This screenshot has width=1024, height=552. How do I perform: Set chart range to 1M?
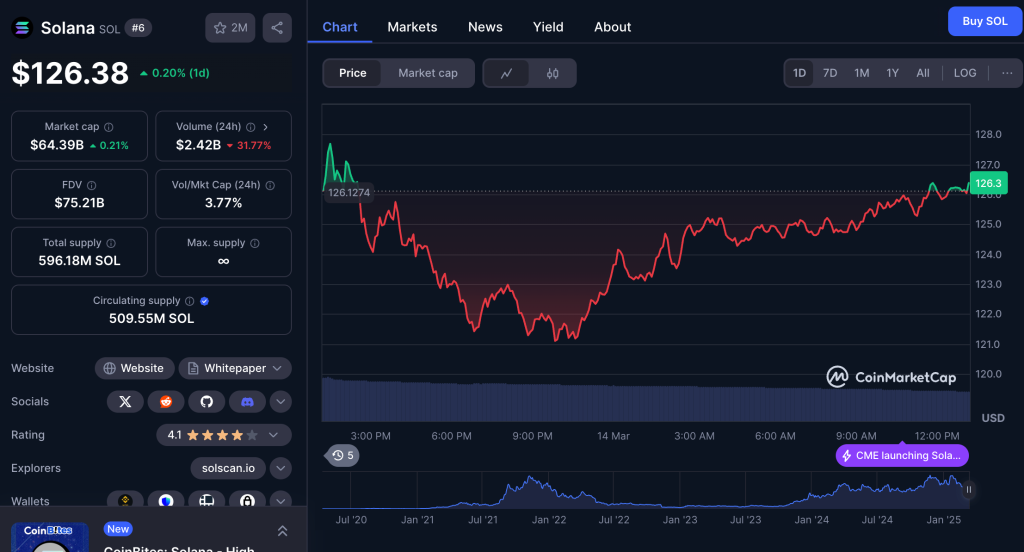861,73
